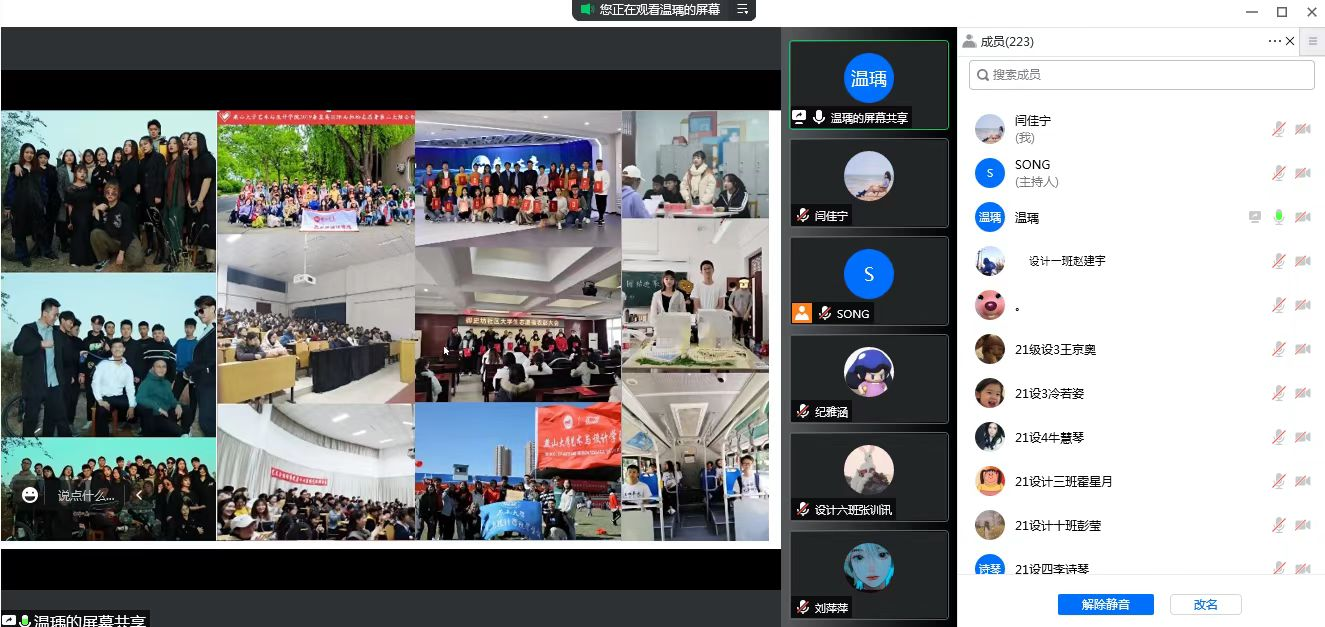Click the 解除静音 button
The width and height of the screenshot is (1325, 627).
(1105, 604)
